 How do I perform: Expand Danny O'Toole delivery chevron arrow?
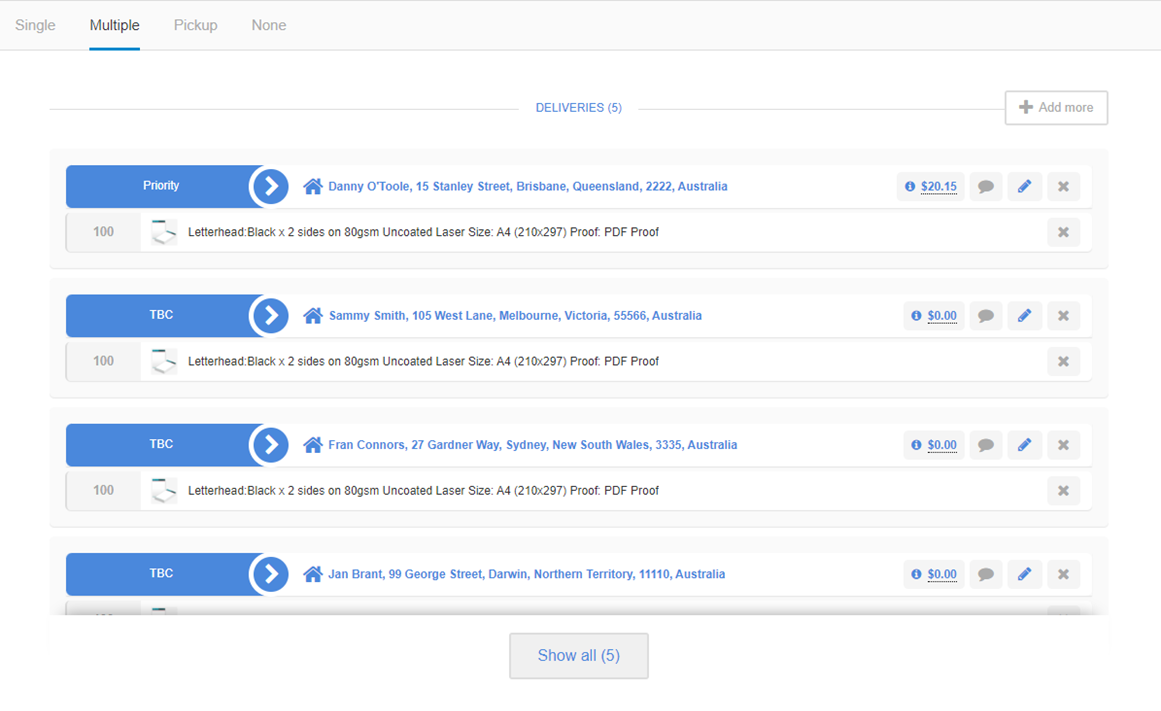click(271, 186)
